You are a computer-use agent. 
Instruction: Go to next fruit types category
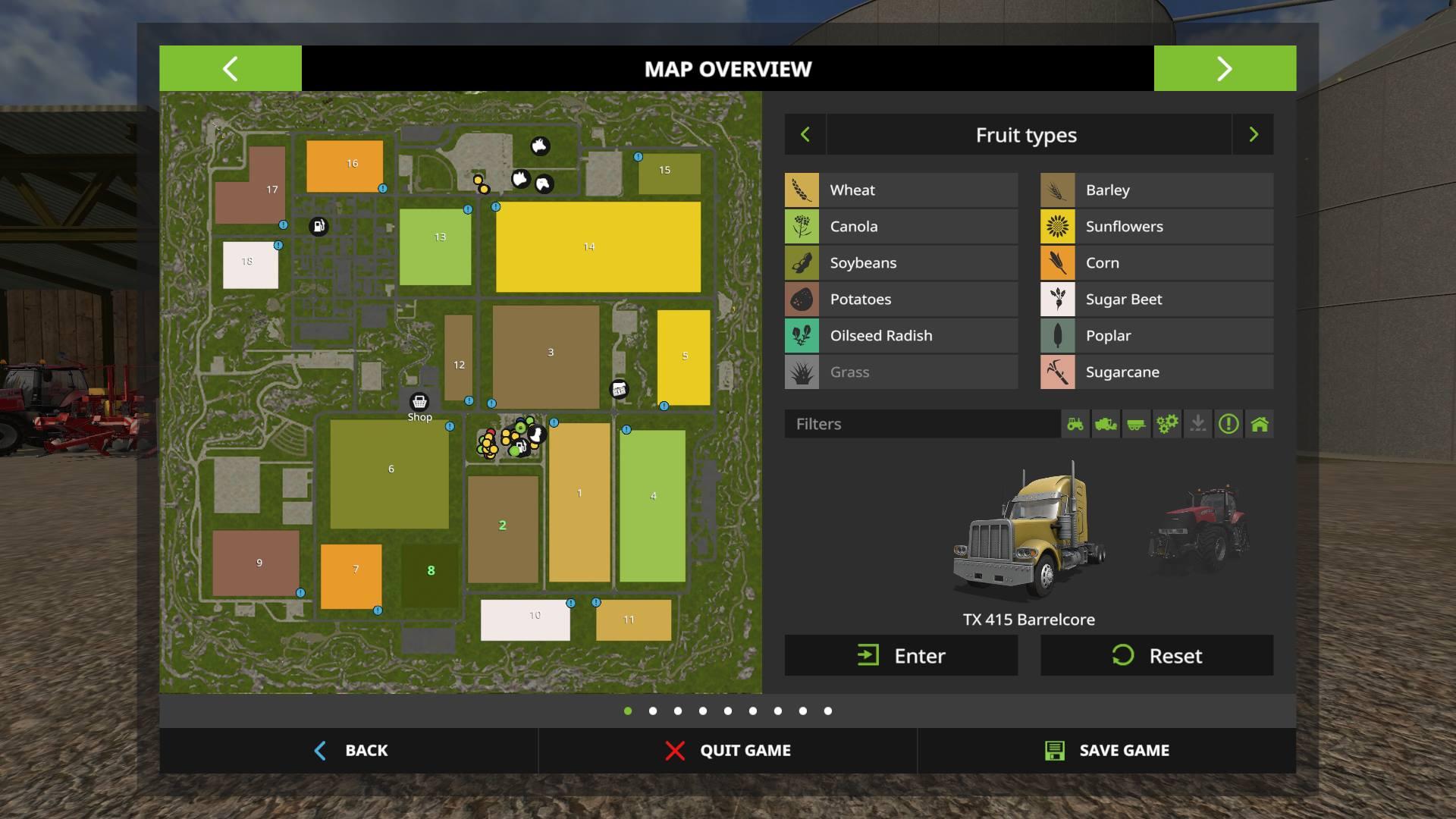(x=1253, y=135)
